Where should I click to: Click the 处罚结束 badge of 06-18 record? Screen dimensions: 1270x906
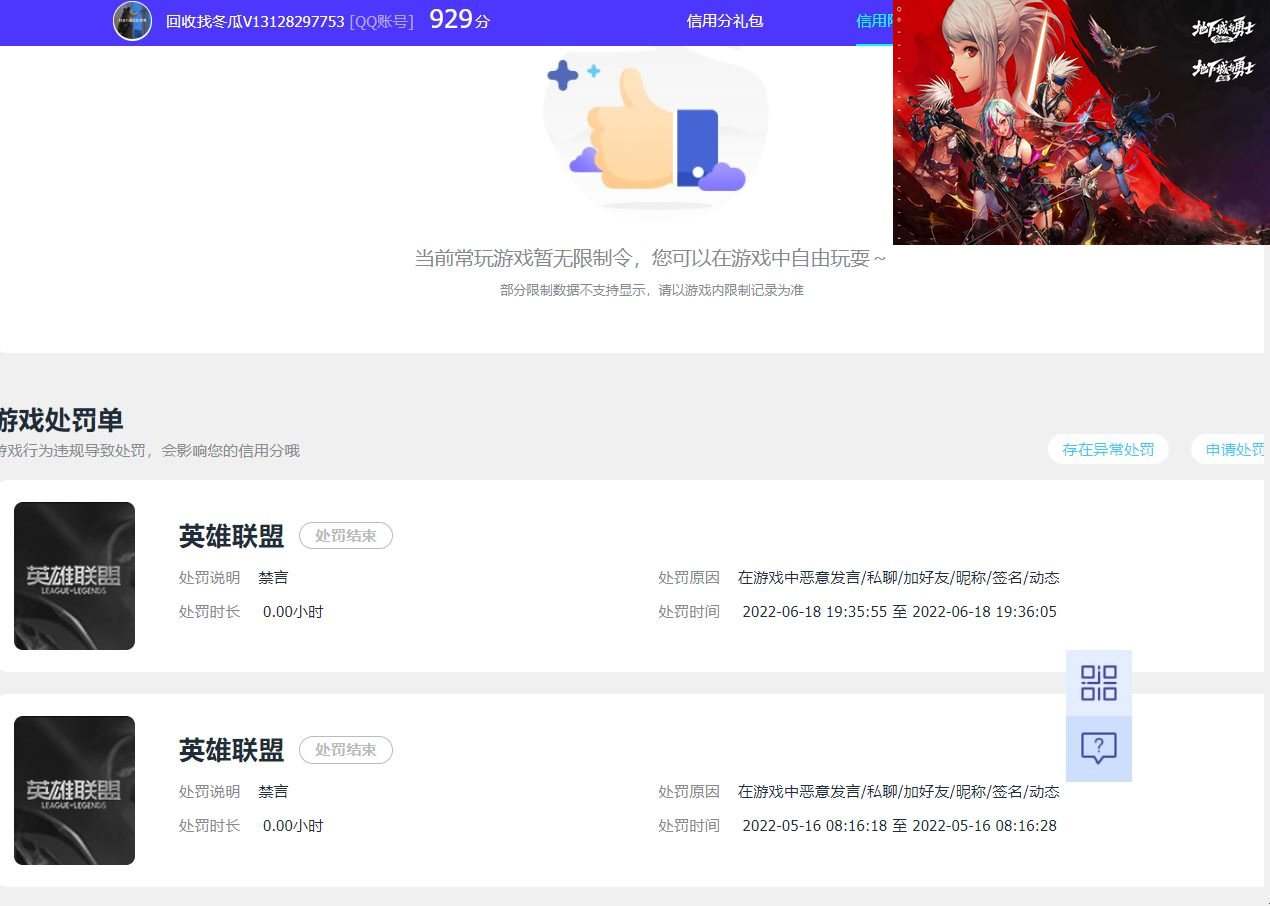[346, 536]
